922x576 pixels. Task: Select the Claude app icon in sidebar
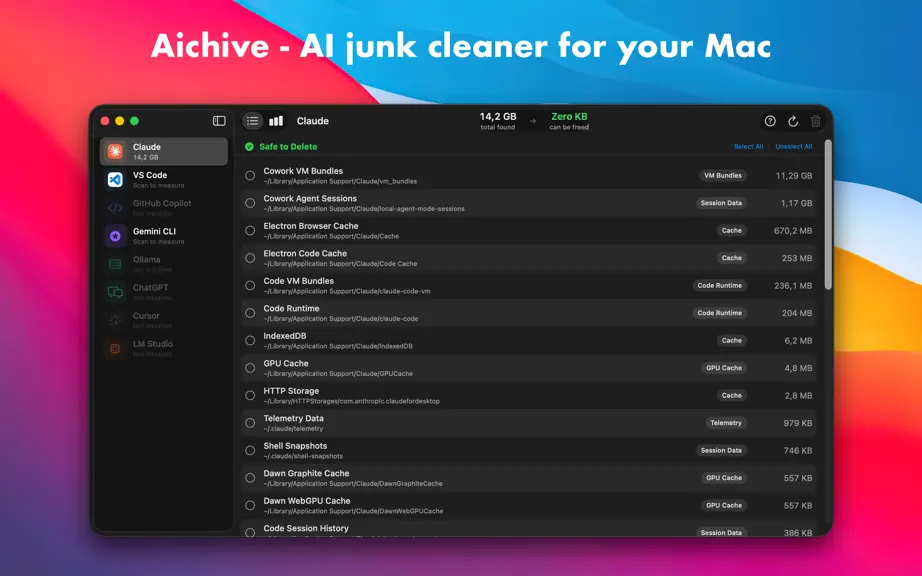[115, 152]
